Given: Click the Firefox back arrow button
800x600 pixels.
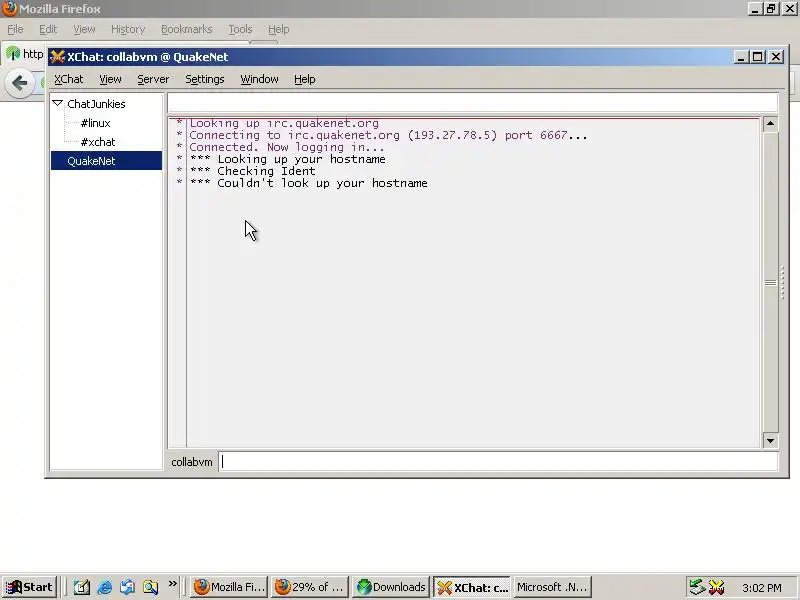Looking at the screenshot, I should pos(19,83).
